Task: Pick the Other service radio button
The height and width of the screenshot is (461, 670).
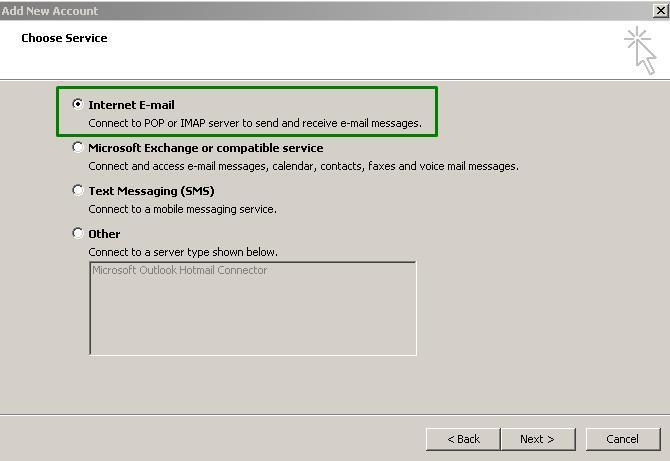Action: [x=77, y=234]
